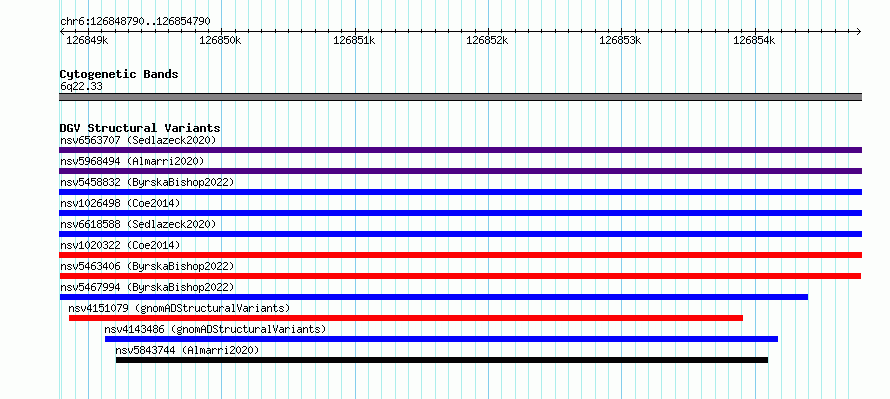The image size is (890, 399).
Task: Click the 126849k ruler tick label
Action: click(x=87, y=40)
